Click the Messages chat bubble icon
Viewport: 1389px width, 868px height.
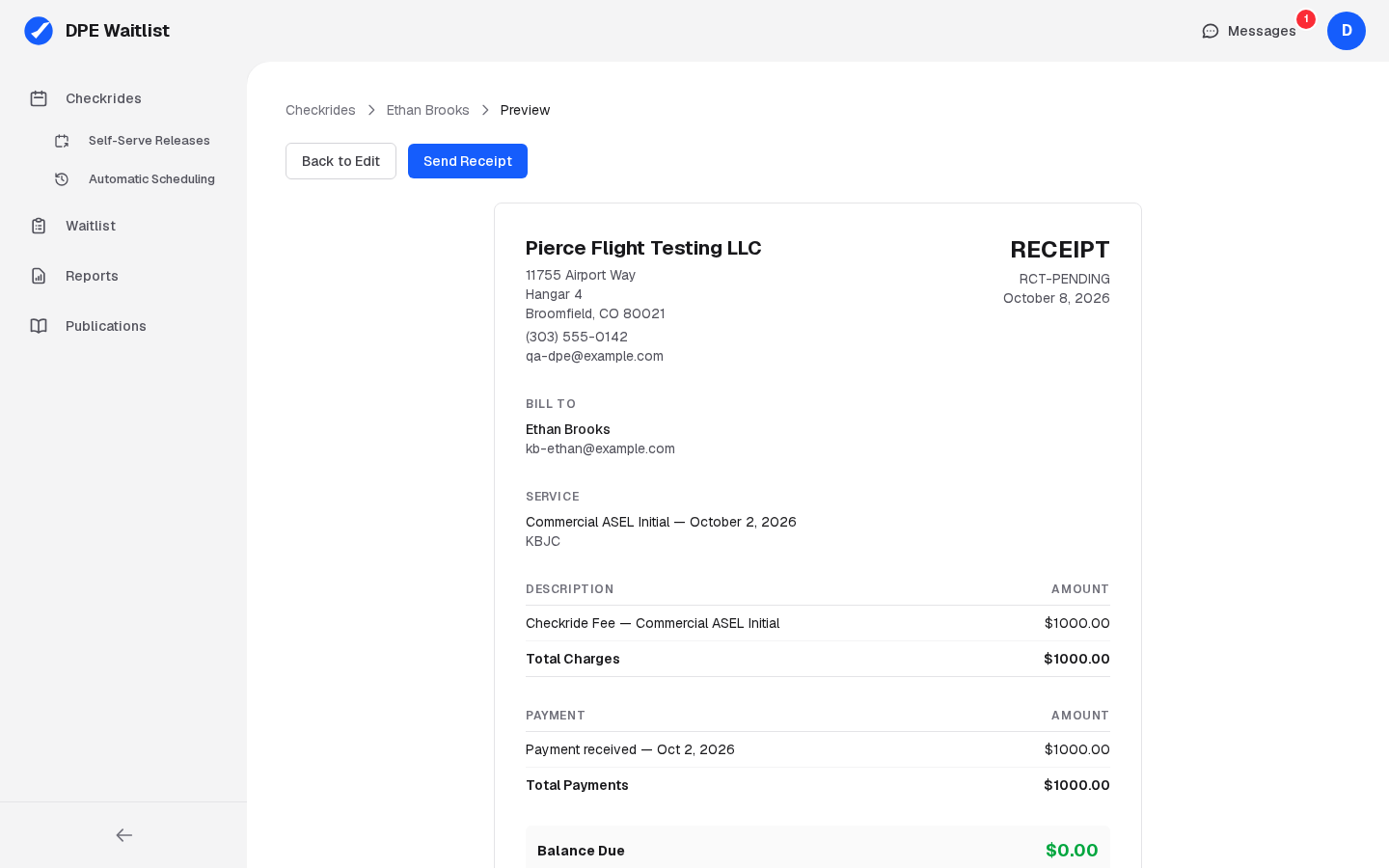[x=1211, y=31]
